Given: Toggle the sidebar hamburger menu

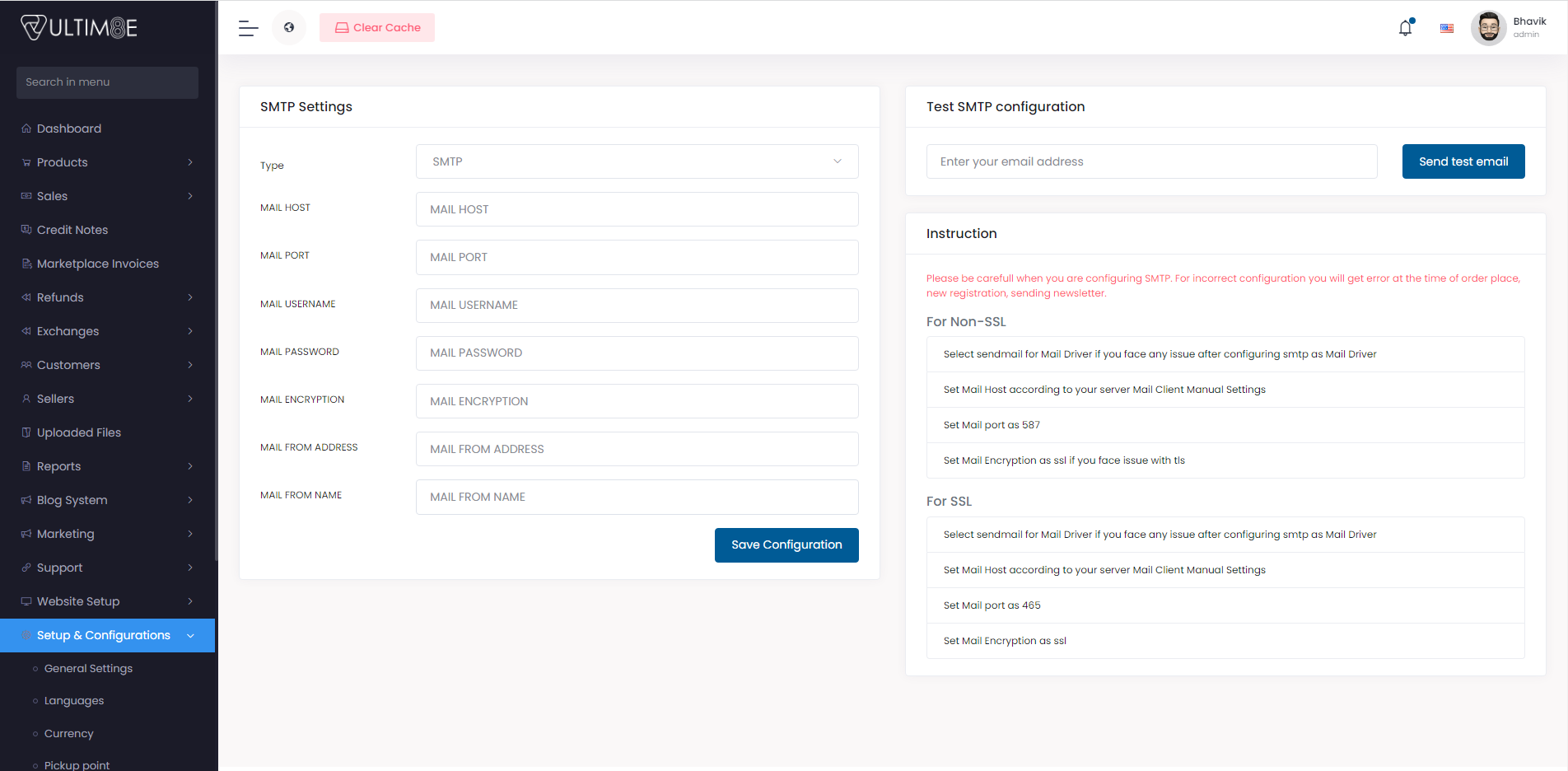Looking at the screenshot, I should (247, 27).
